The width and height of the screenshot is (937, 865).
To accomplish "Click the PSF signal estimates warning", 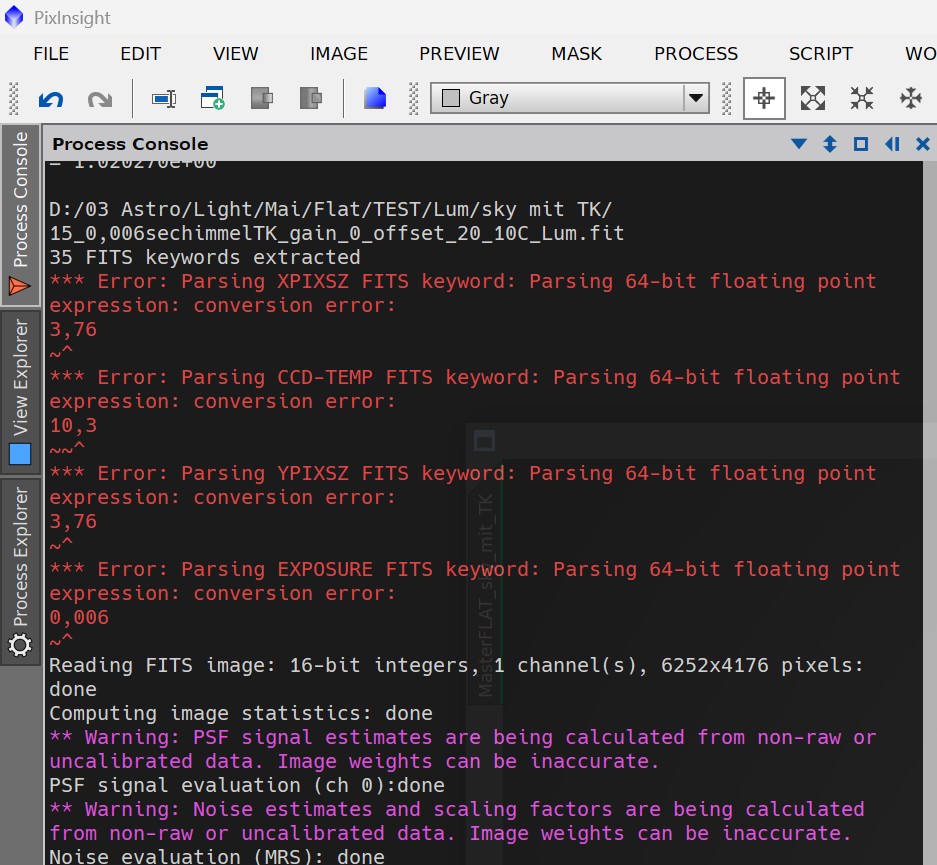I will tap(463, 749).
